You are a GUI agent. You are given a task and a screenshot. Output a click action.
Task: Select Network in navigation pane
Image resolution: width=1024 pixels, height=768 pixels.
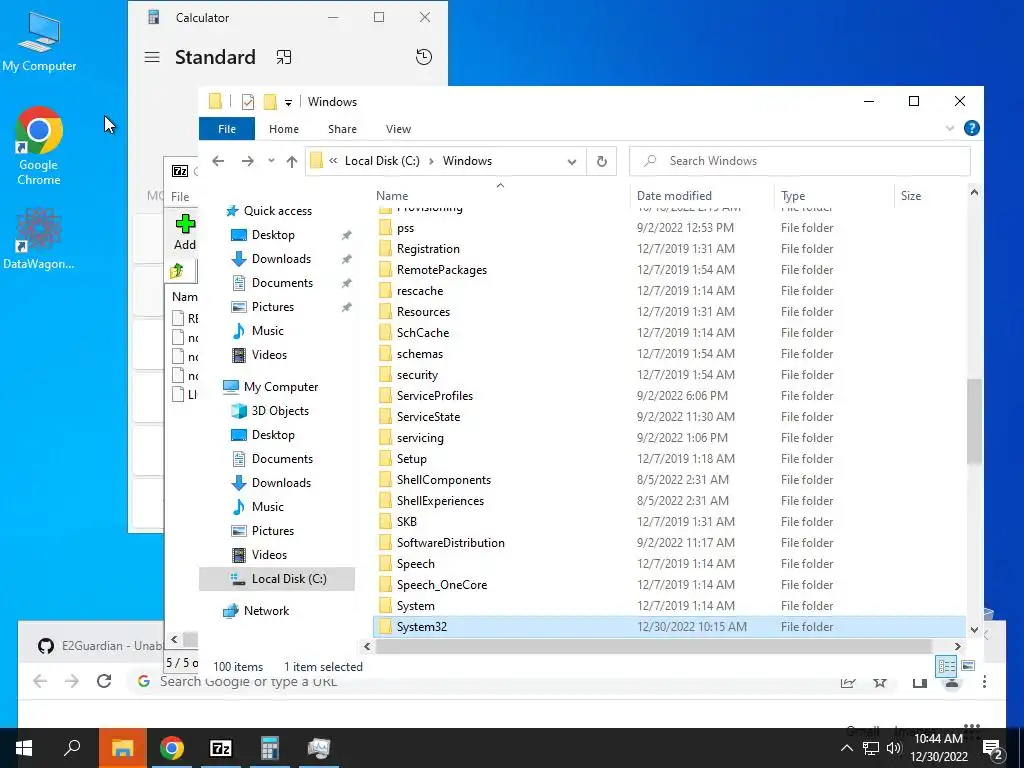(x=266, y=611)
